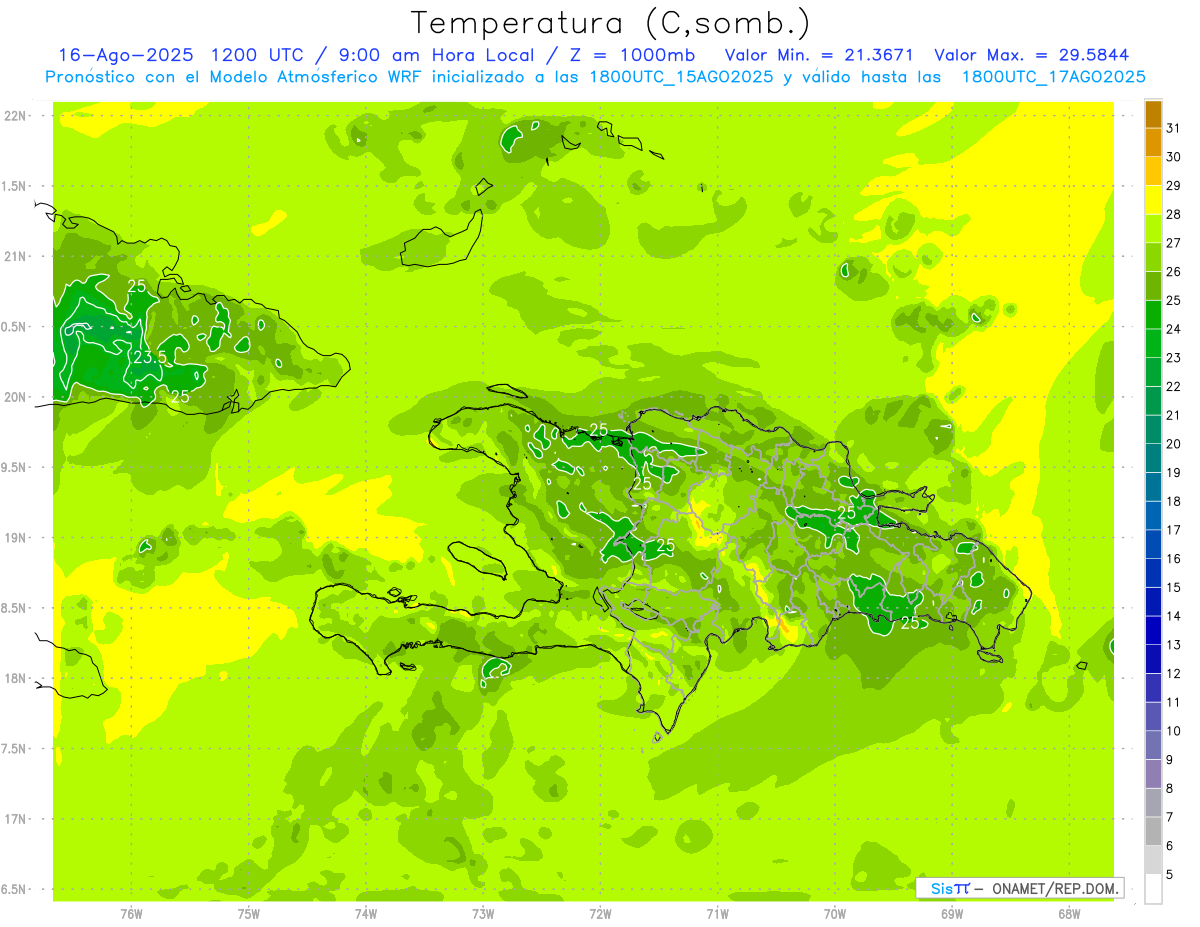Image resolution: width=1200 pixels, height=927 pixels.
Task: Pick green swatch between 24 and 25
Action: coord(1153,315)
